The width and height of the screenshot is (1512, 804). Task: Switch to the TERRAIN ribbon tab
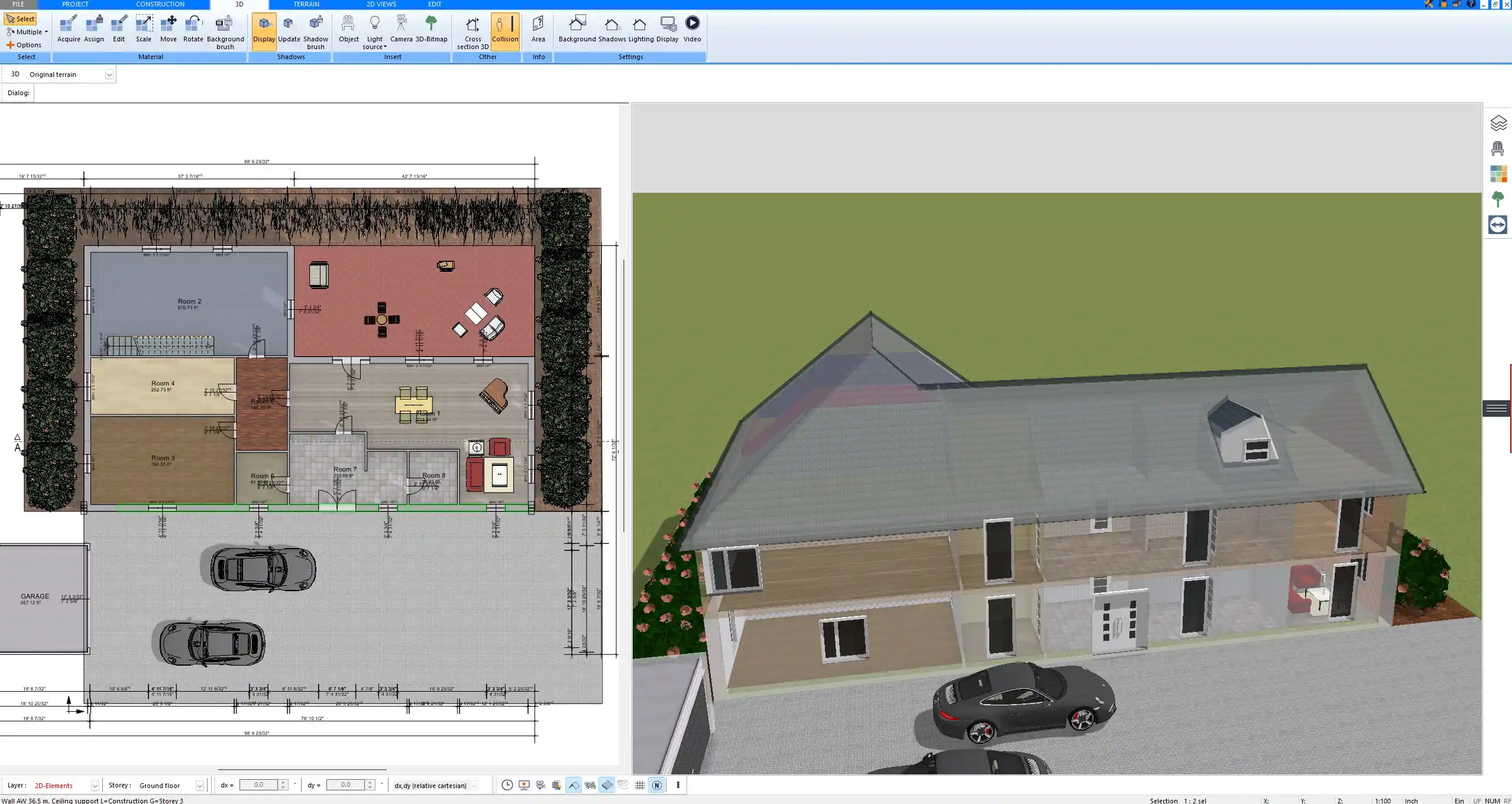306,4
